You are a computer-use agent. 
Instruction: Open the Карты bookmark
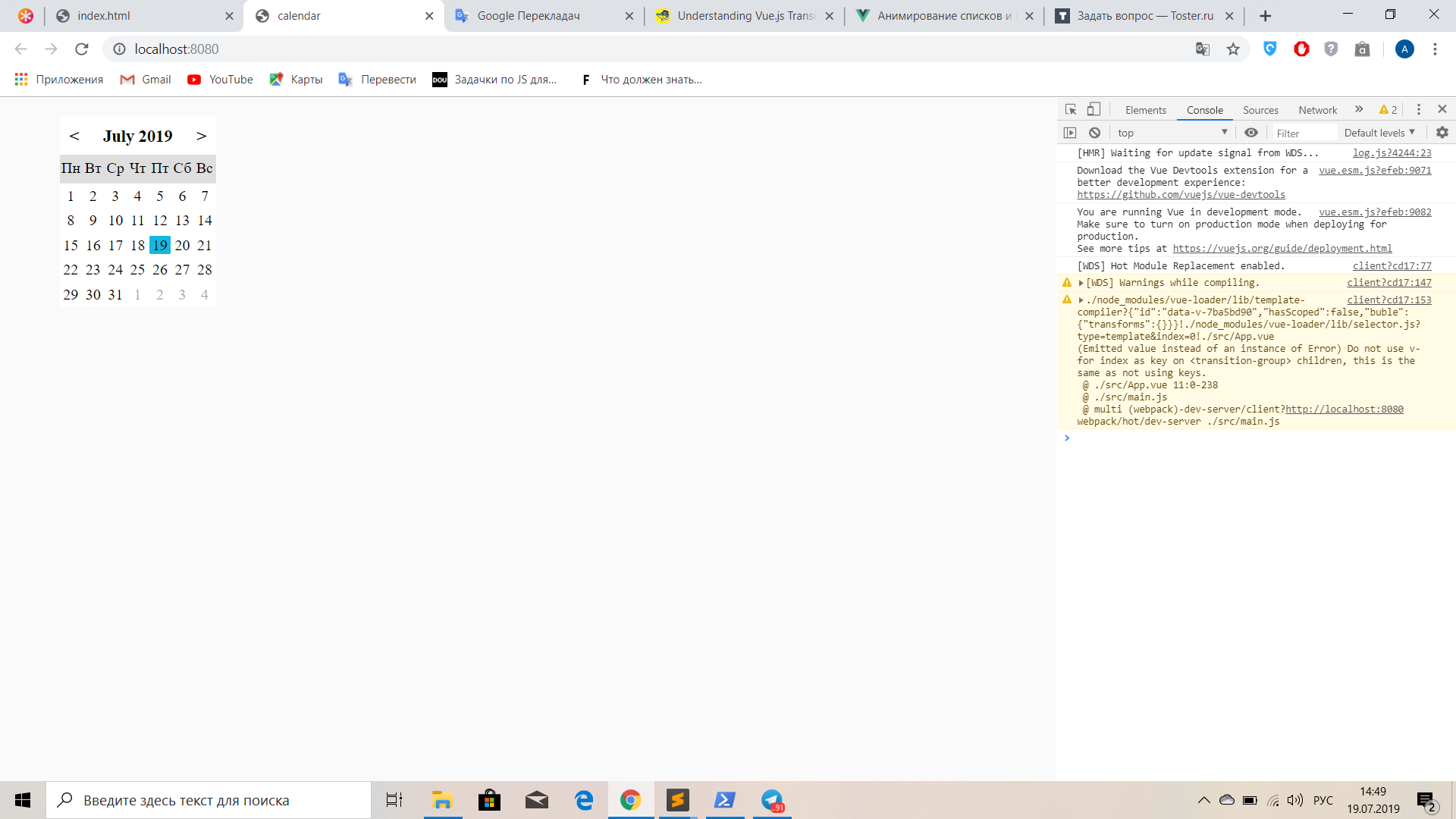tap(296, 80)
